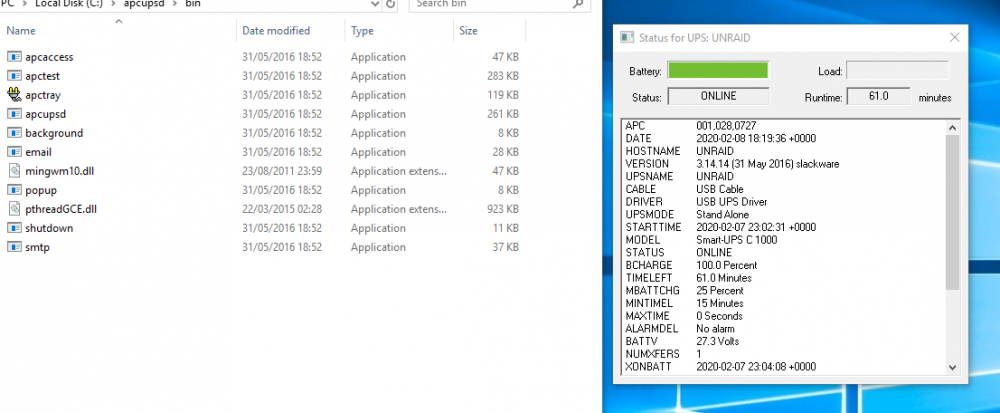1000x413 pixels.
Task: Click the 61.0 Runtime field
Action: click(x=878, y=97)
